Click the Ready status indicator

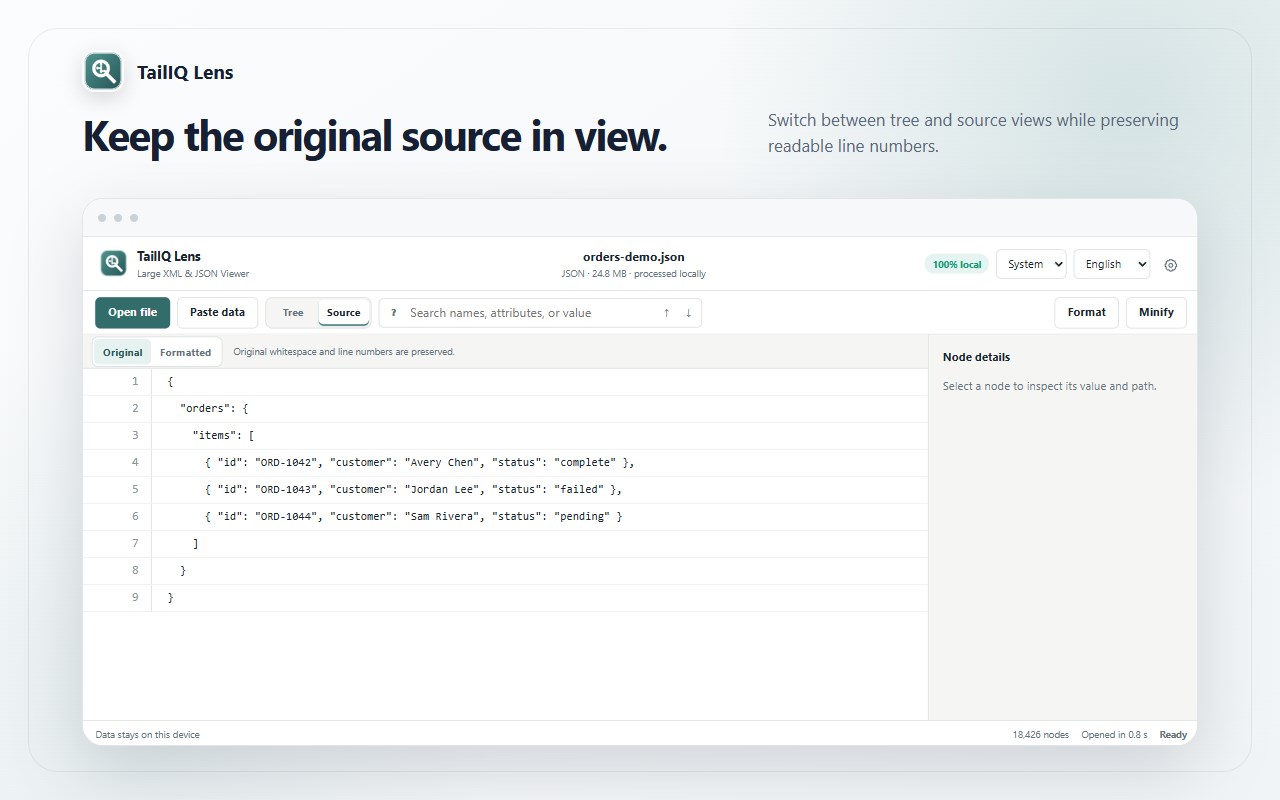[1173, 735]
